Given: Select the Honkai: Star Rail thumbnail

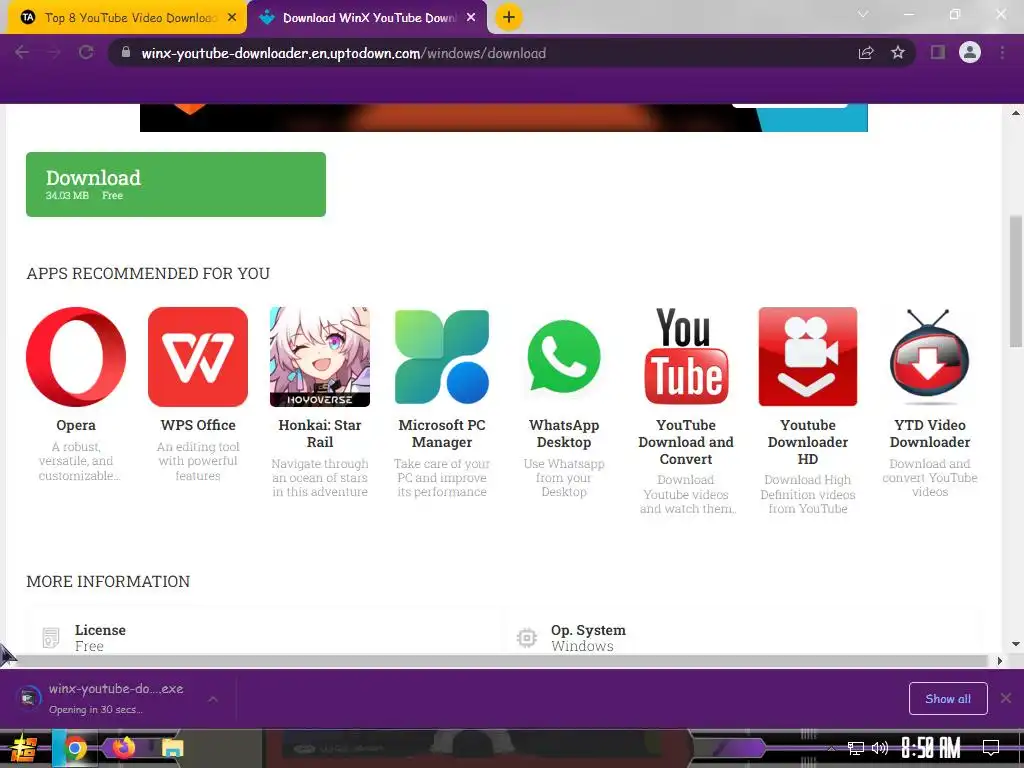Looking at the screenshot, I should tap(320, 357).
